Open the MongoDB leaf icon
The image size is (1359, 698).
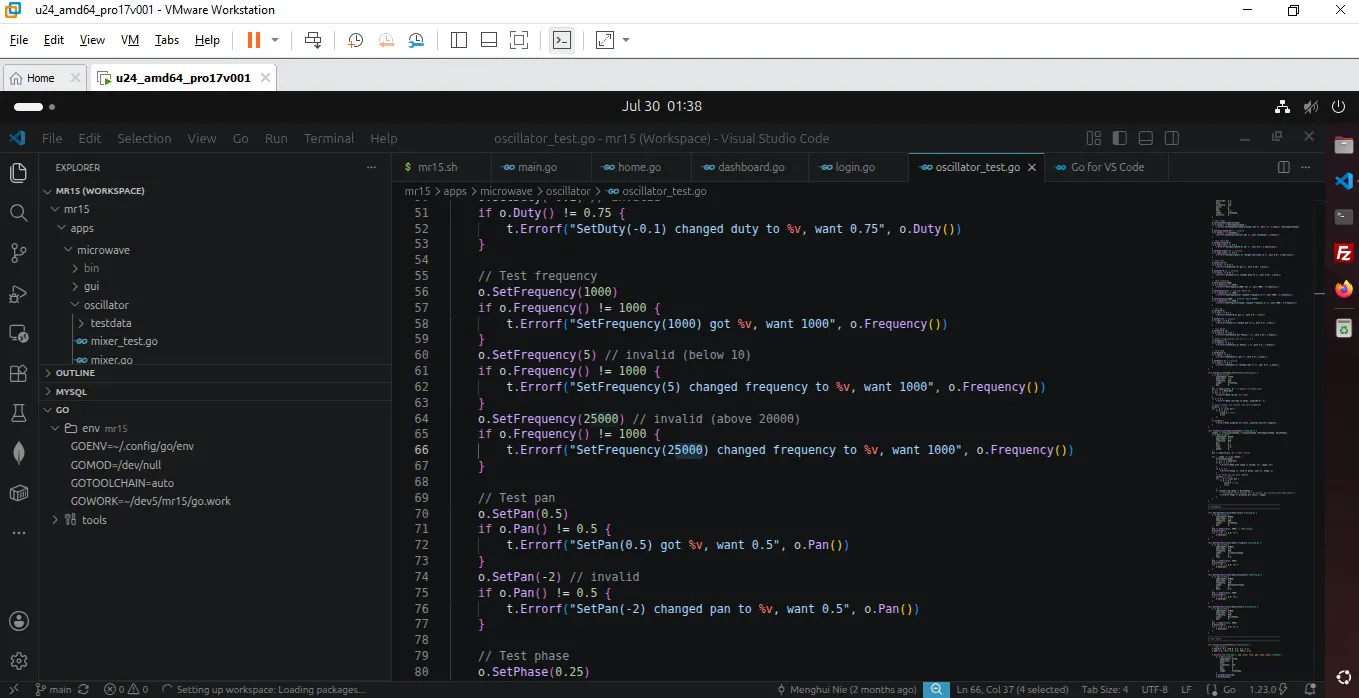pyautogui.click(x=18, y=453)
